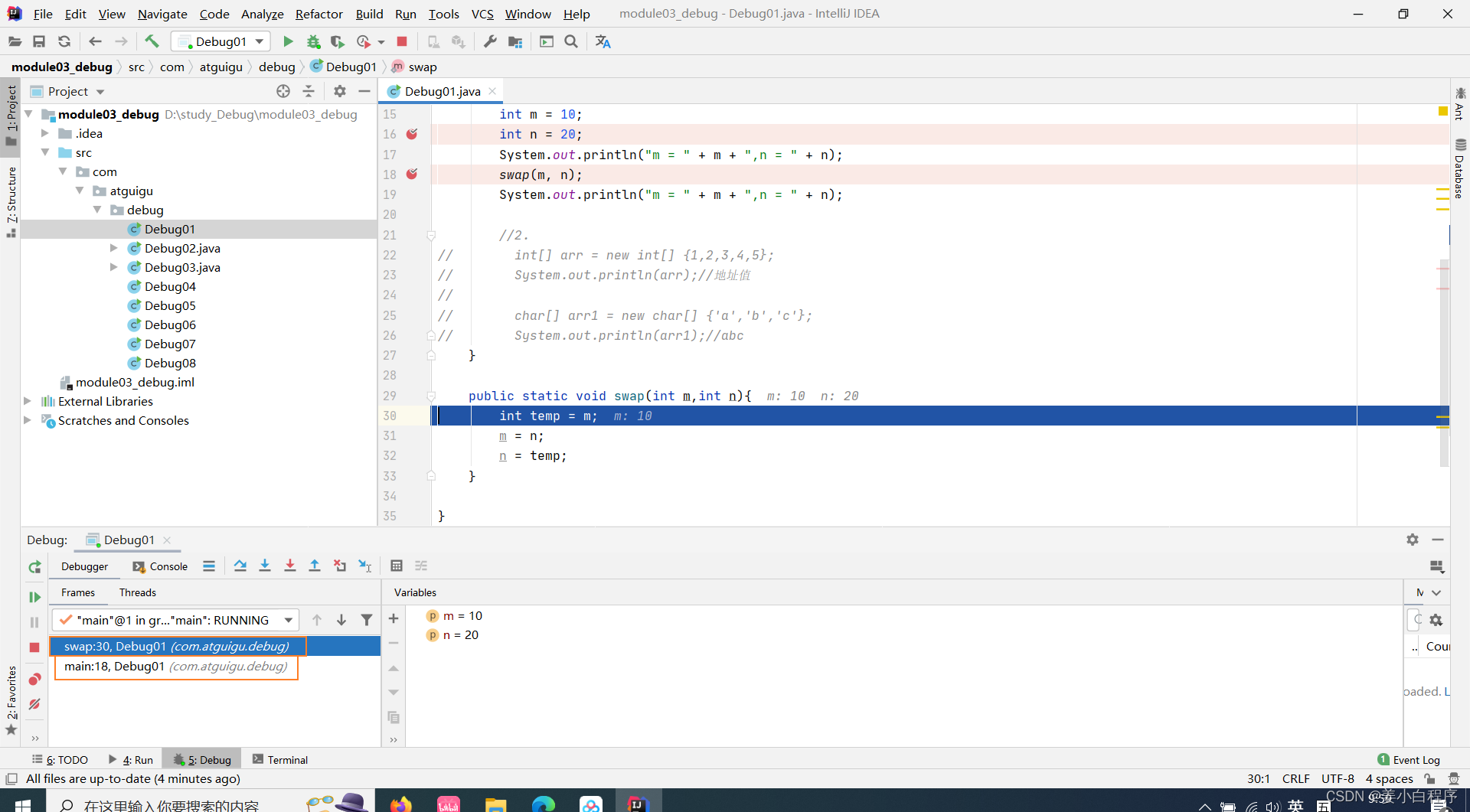Viewport: 1470px width, 812px height.
Task: Select main:18 stack frame
Action: tap(176, 667)
